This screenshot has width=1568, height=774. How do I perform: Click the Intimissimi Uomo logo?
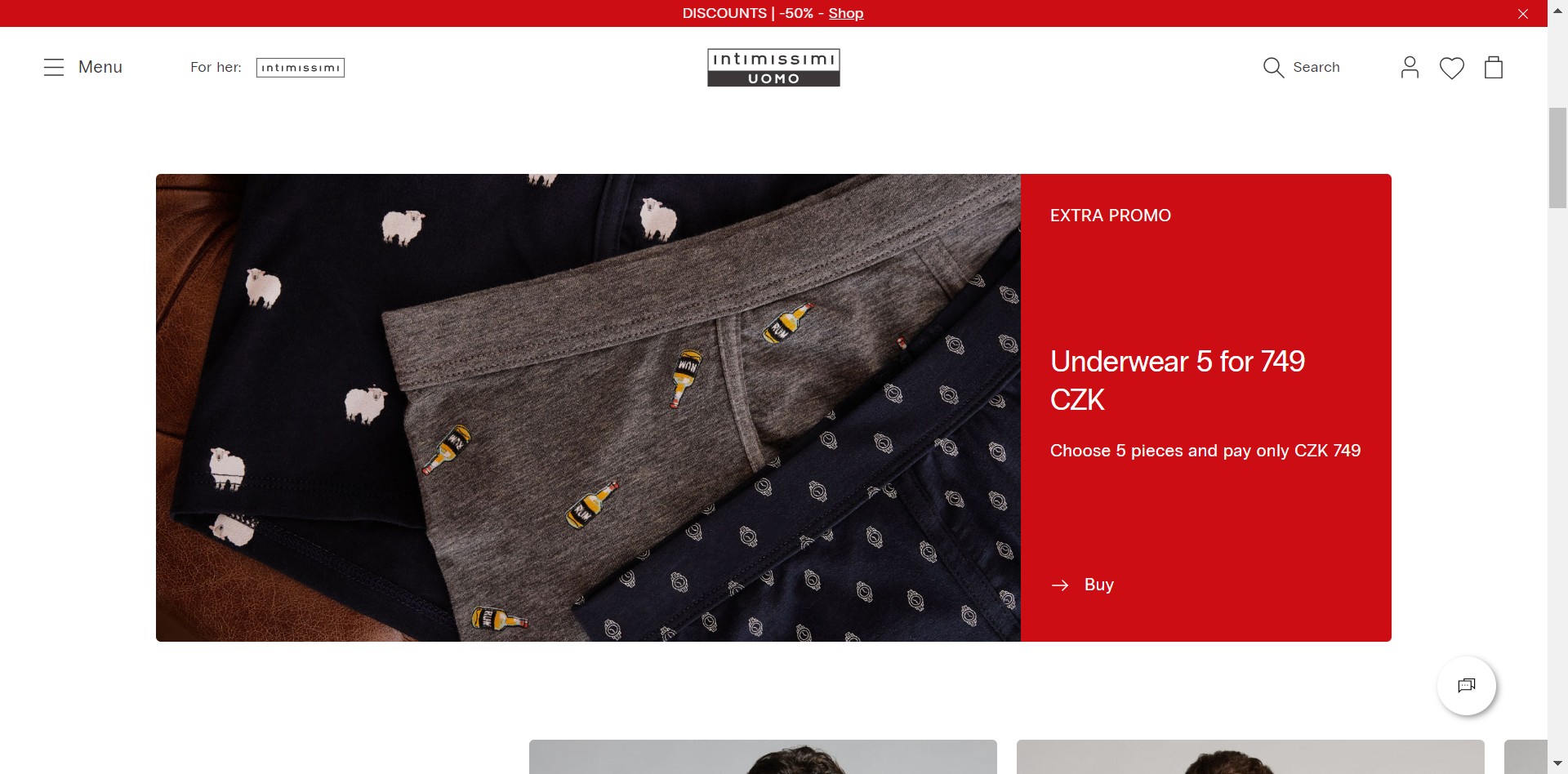point(773,67)
